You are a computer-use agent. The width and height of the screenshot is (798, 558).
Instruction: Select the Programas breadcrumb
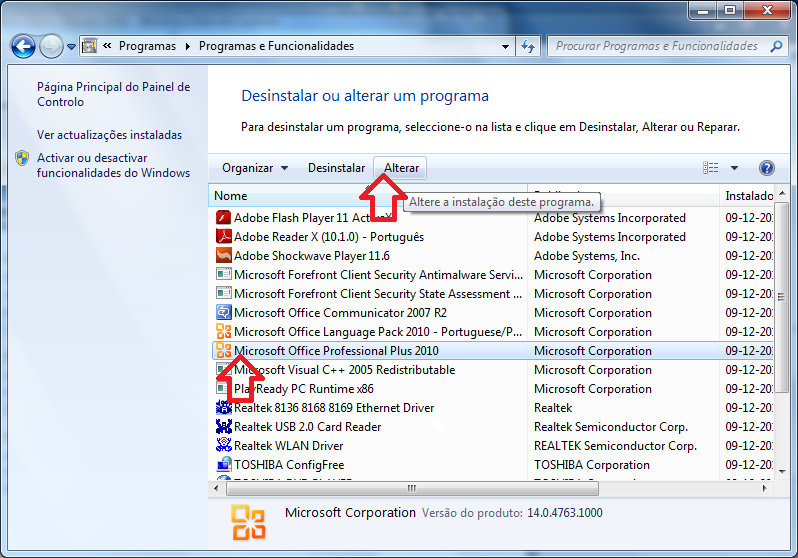click(x=147, y=46)
